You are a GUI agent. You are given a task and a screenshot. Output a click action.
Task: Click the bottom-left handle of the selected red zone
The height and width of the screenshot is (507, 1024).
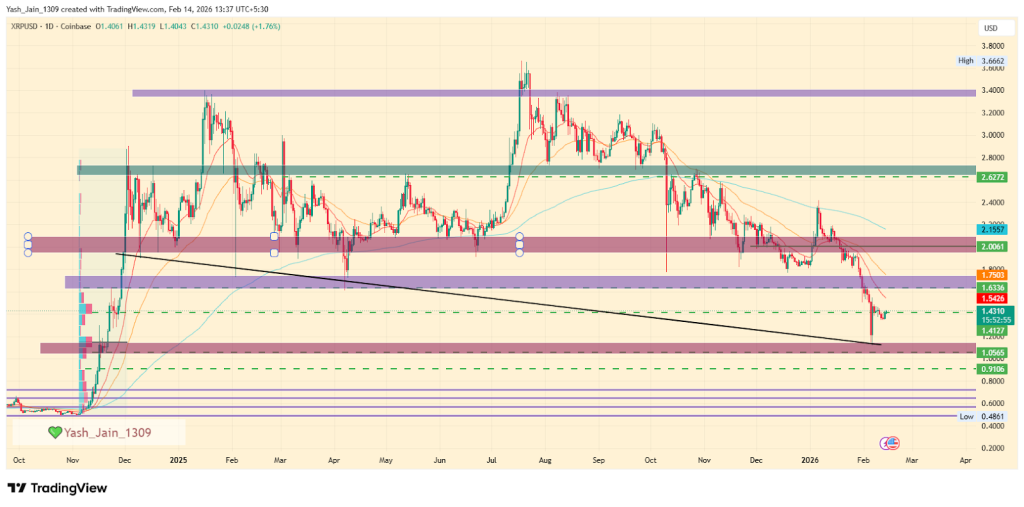click(27, 252)
